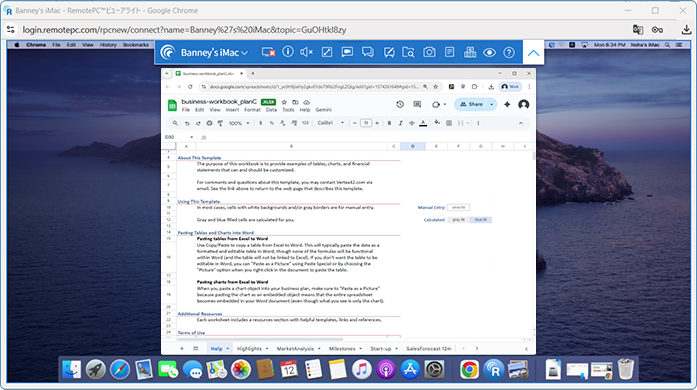
Task: Open the Format menu in Google Sheets
Action: [x=252, y=110]
